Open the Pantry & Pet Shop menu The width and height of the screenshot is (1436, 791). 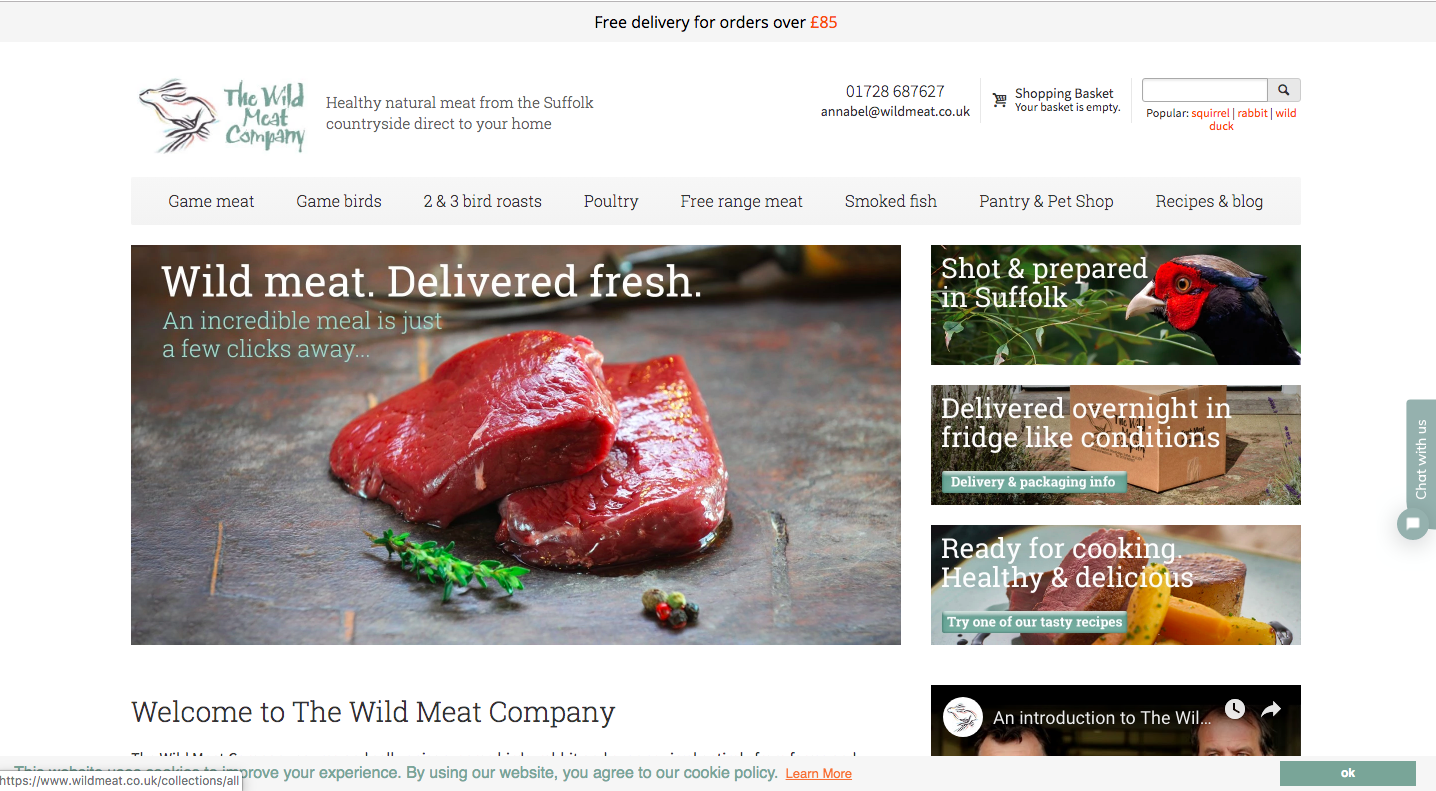click(1046, 201)
